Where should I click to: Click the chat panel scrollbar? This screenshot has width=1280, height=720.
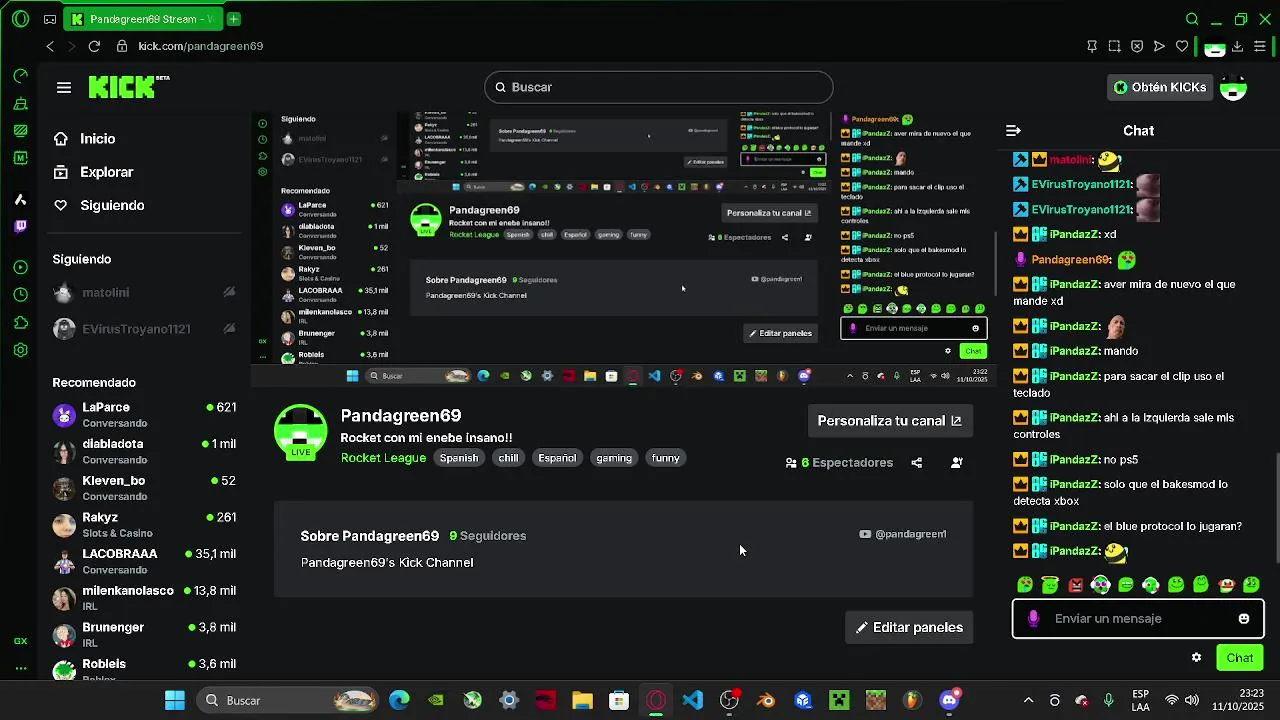coord(1276,506)
